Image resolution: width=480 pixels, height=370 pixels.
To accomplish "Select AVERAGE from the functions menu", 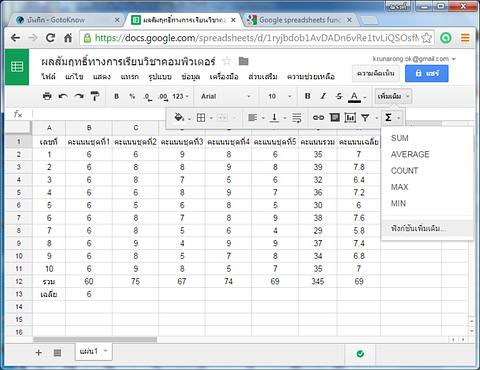I will click(410, 154).
